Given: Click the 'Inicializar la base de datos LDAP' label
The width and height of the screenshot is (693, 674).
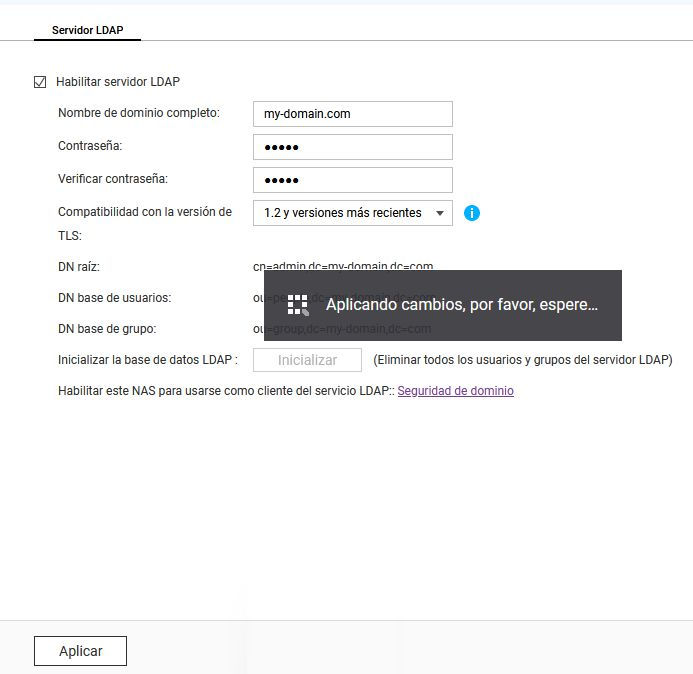Looking at the screenshot, I should (147, 360).
